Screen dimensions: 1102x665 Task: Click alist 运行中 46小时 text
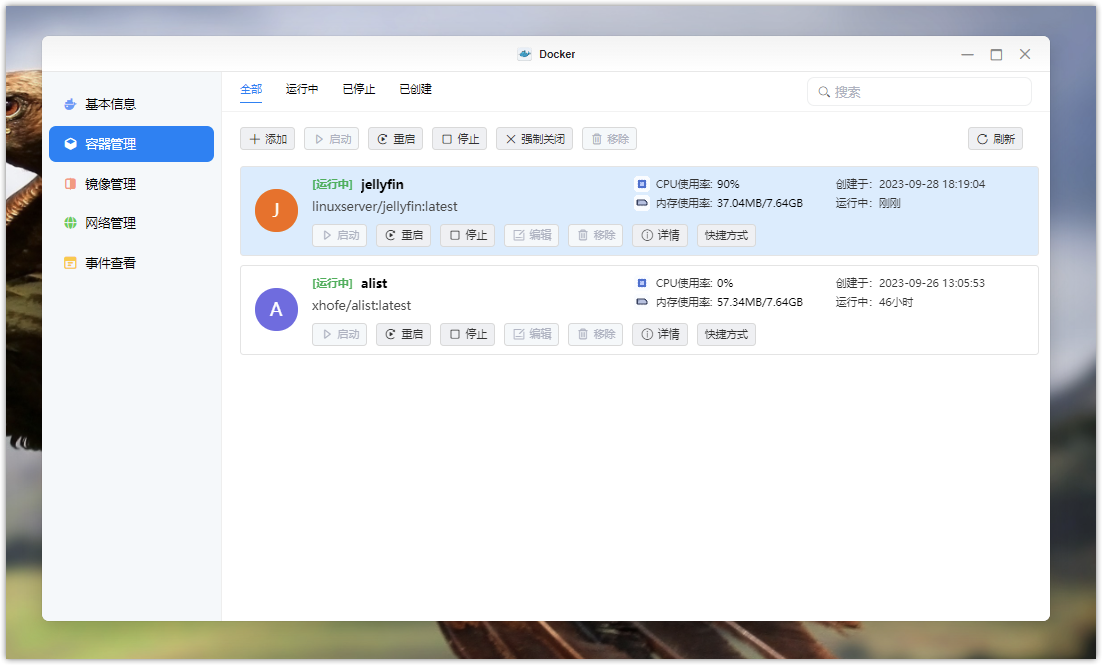(x=874, y=302)
